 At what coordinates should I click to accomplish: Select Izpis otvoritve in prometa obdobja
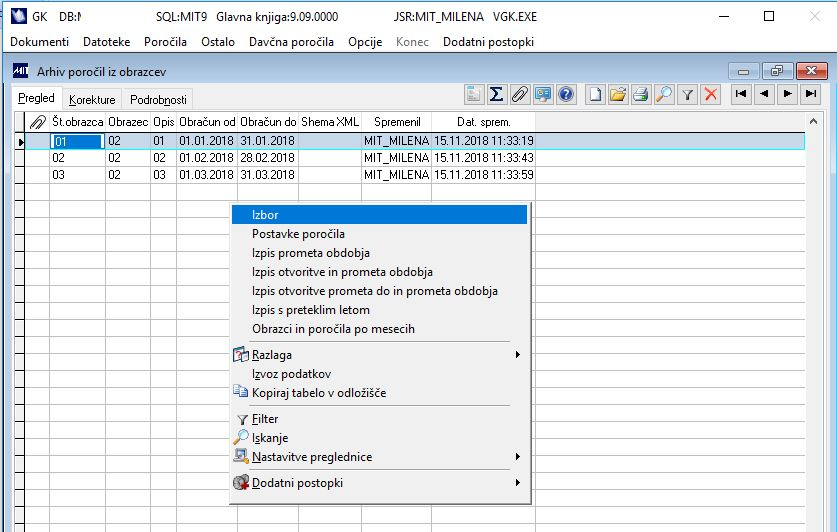point(380,272)
